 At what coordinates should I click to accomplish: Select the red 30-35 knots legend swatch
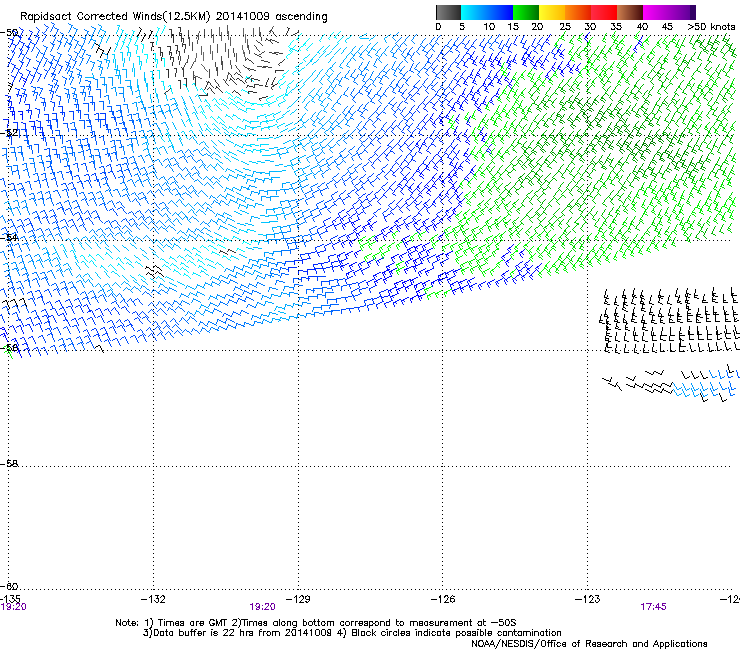[x=604, y=12]
